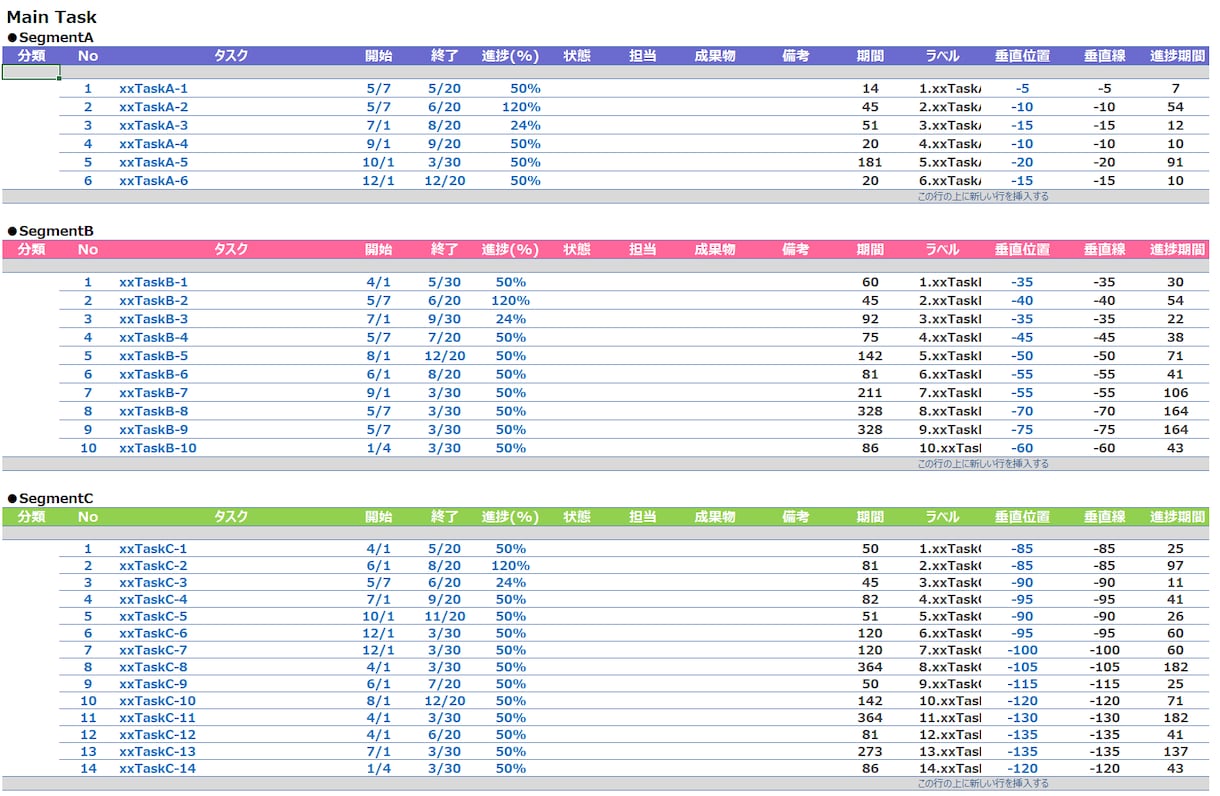The image size is (1220, 796).
Task: Select 期間 value 181 in xxTaskA-5 row
Action: 870,162
